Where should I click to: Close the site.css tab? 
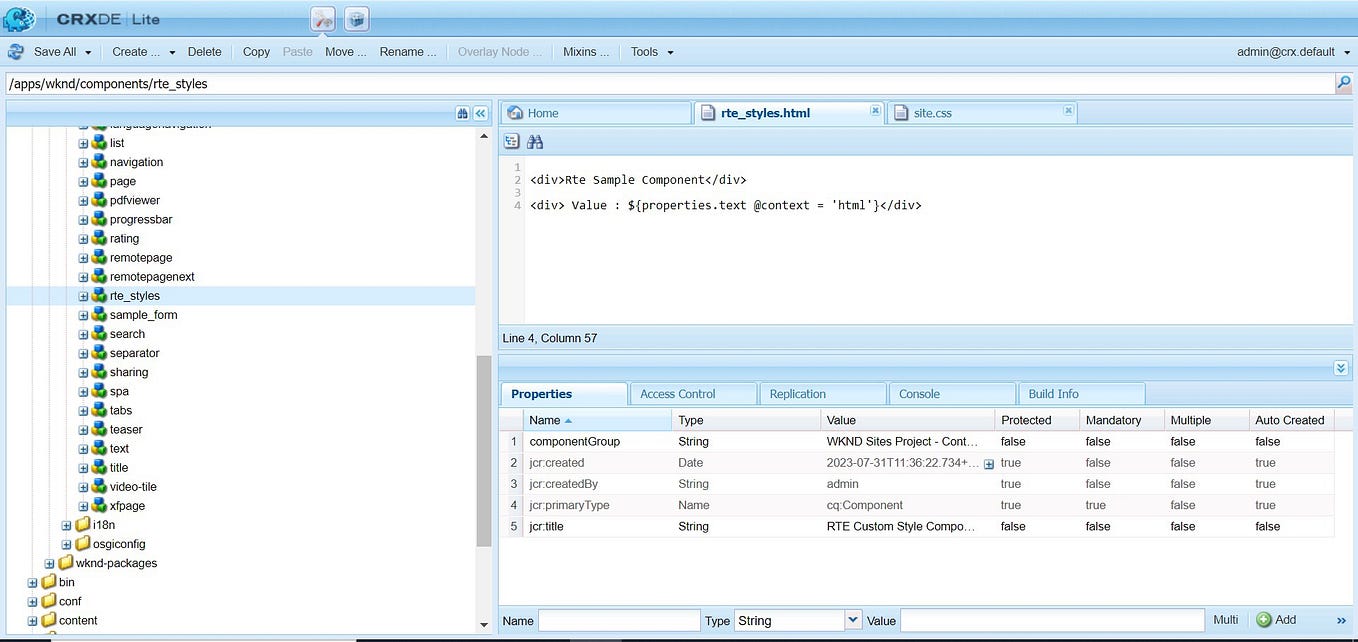point(1068,110)
